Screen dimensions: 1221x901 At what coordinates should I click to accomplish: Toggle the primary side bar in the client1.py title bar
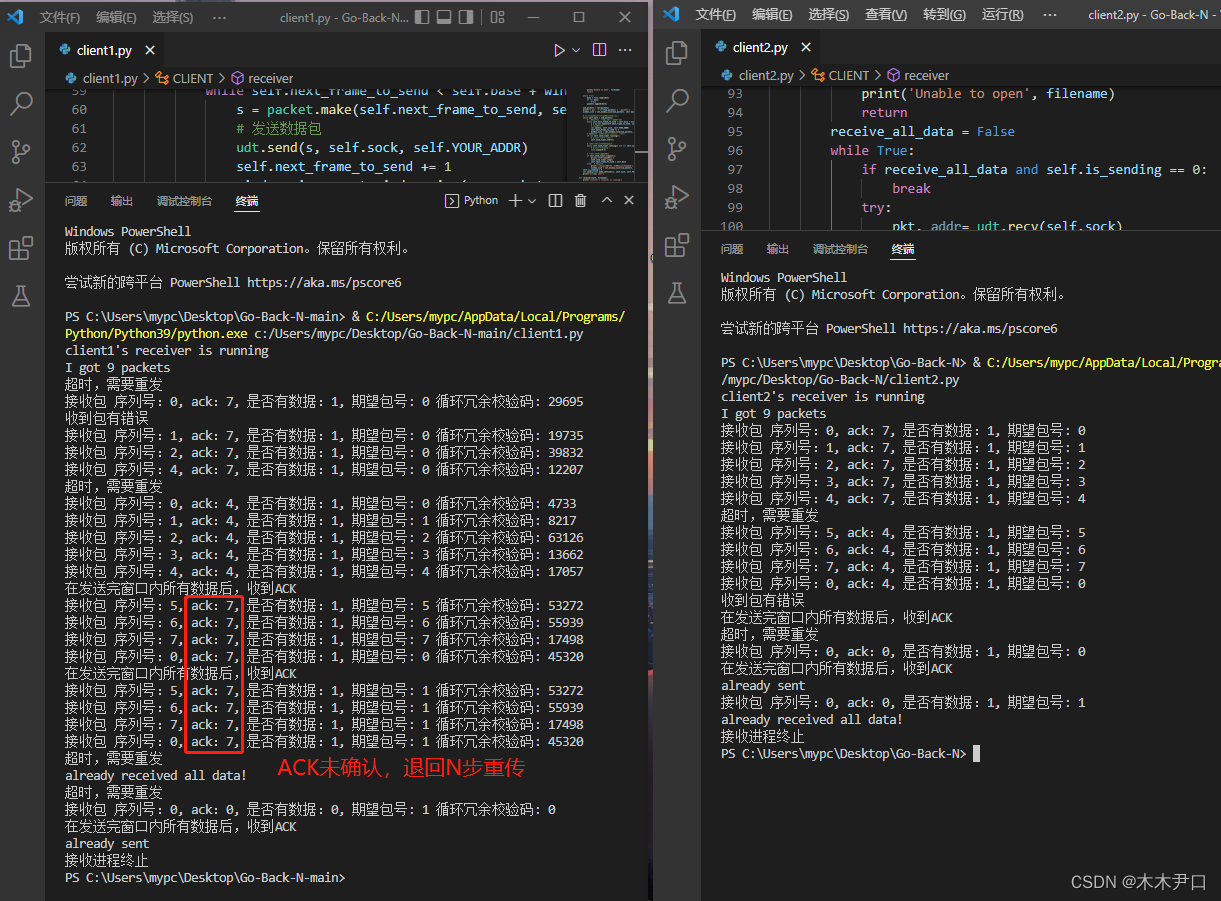422,17
